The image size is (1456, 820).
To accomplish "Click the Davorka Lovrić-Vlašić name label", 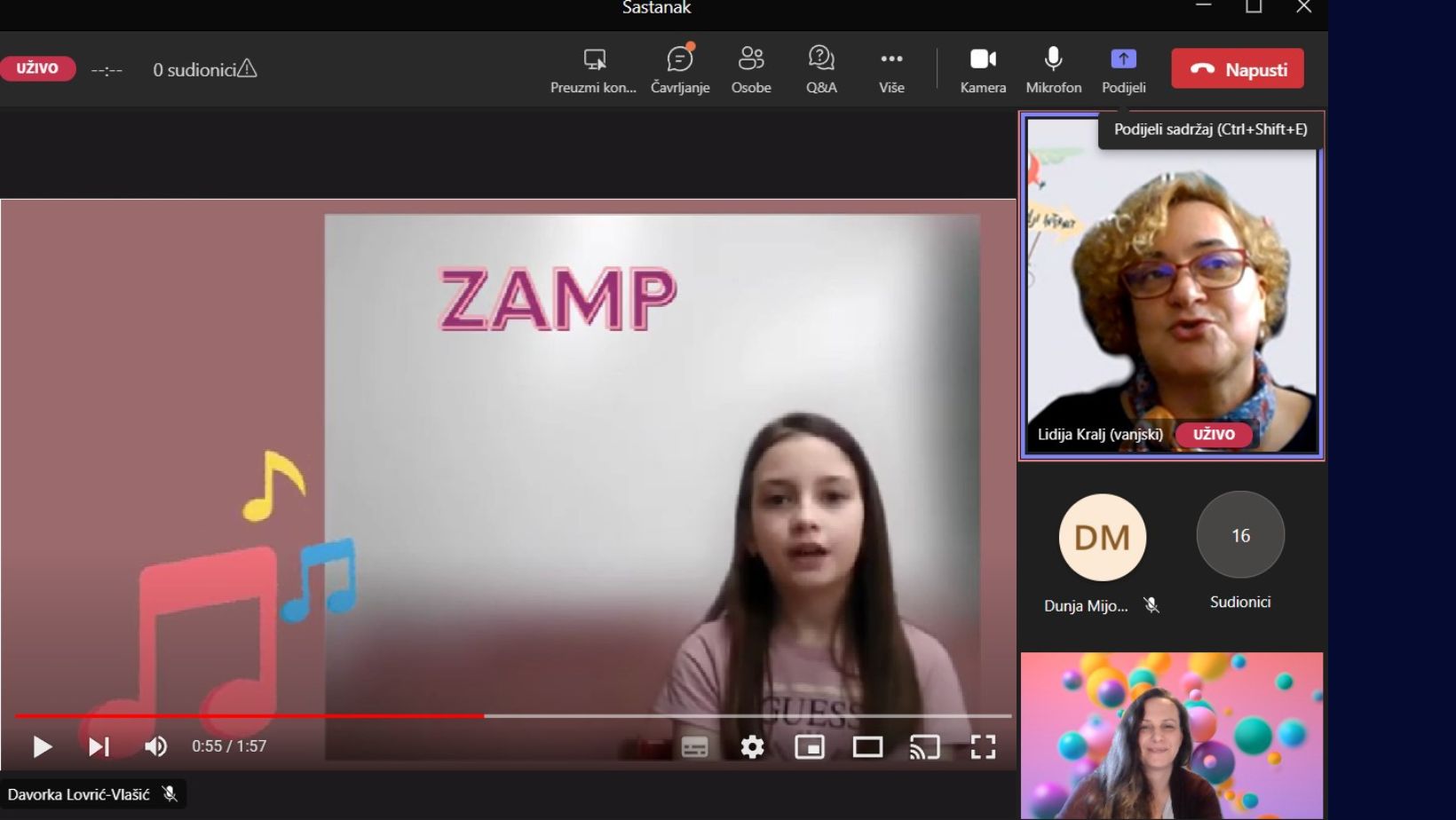I will tap(79, 794).
